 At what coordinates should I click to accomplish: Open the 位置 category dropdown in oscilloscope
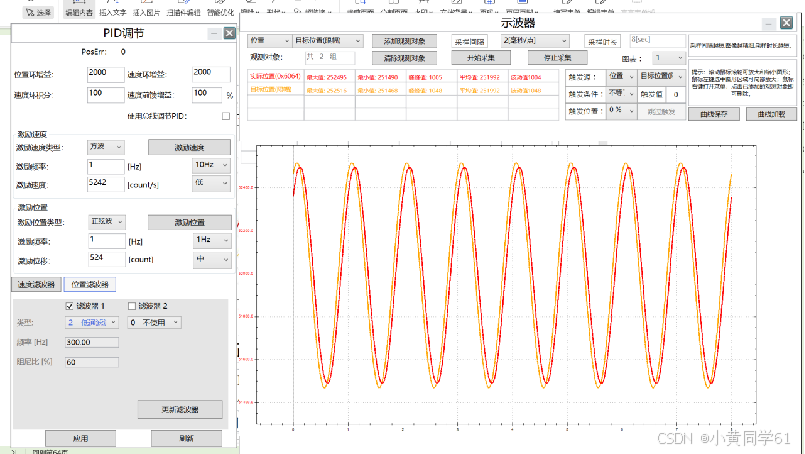[270, 41]
